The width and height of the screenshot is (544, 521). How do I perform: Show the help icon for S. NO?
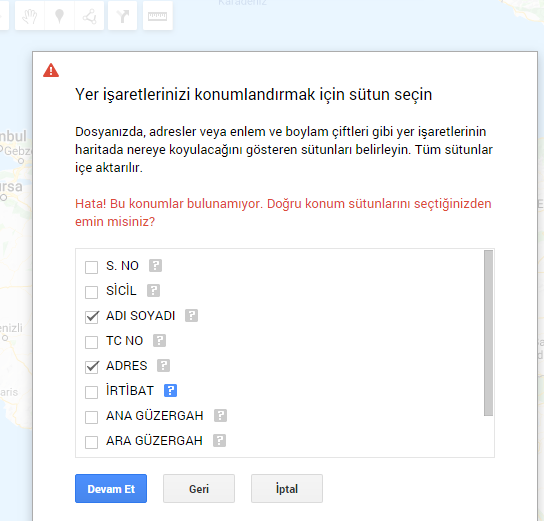click(155, 266)
